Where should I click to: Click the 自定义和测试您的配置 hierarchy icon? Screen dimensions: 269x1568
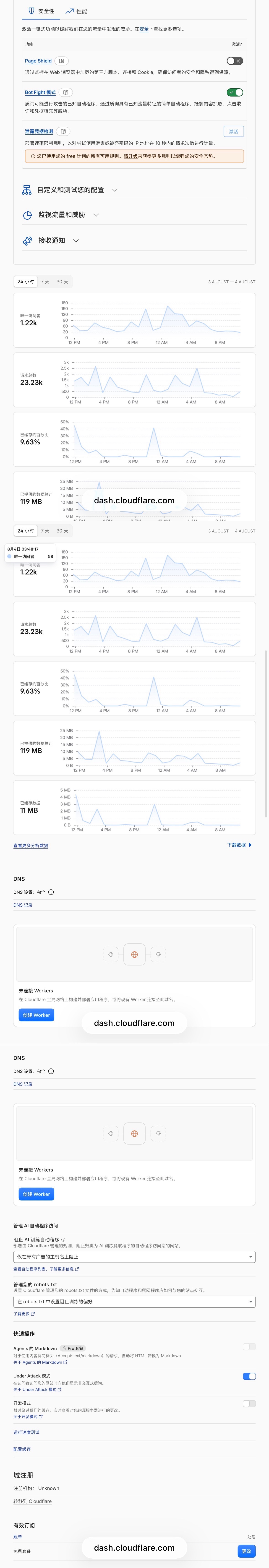click(x=27, y=190)
